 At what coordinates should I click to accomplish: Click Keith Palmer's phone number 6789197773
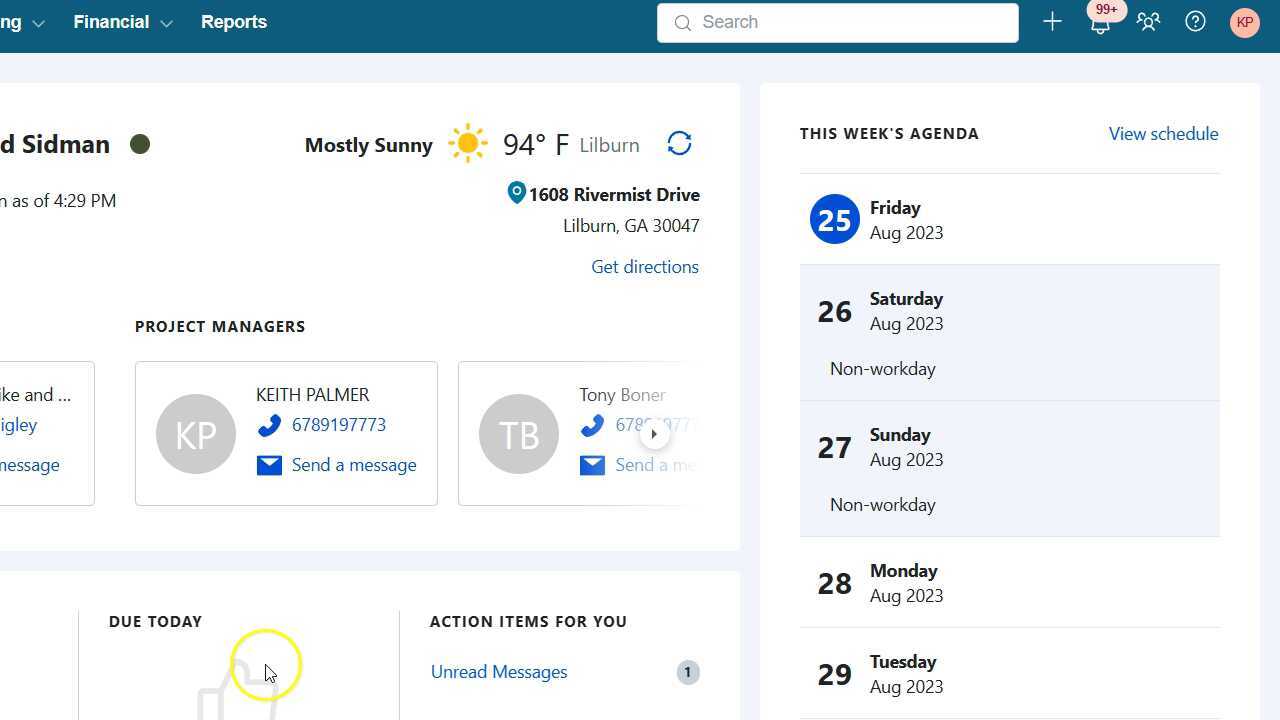click(339, 425)
